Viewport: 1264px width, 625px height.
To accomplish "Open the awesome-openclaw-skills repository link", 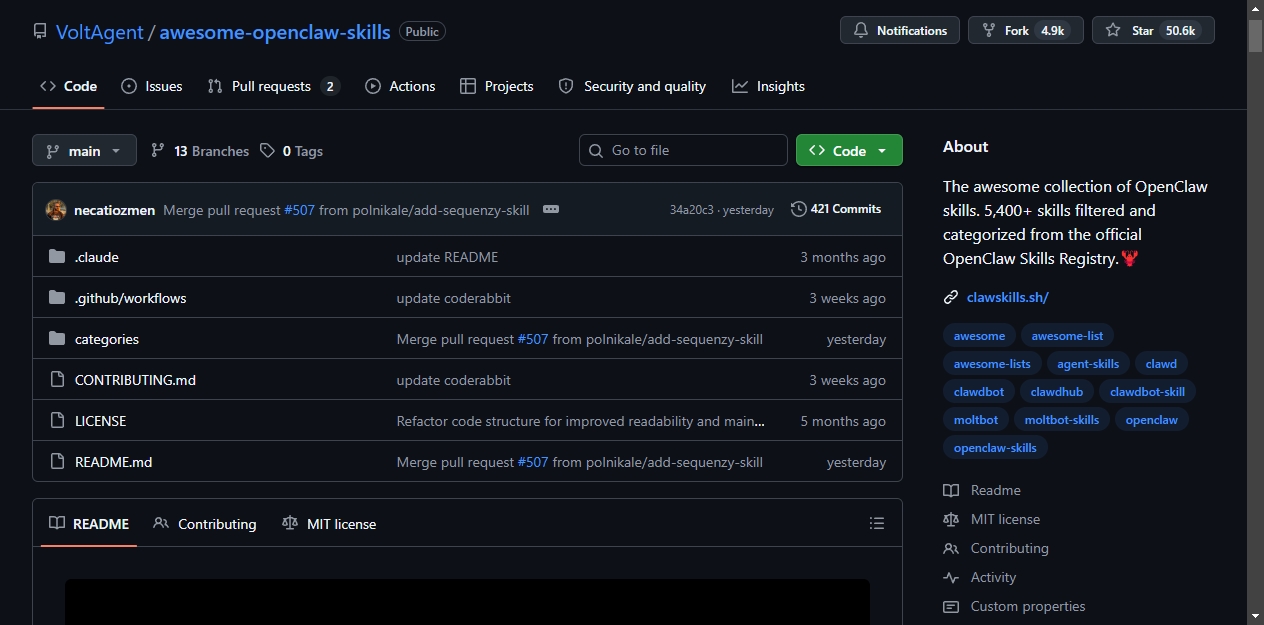I will 275,31.
